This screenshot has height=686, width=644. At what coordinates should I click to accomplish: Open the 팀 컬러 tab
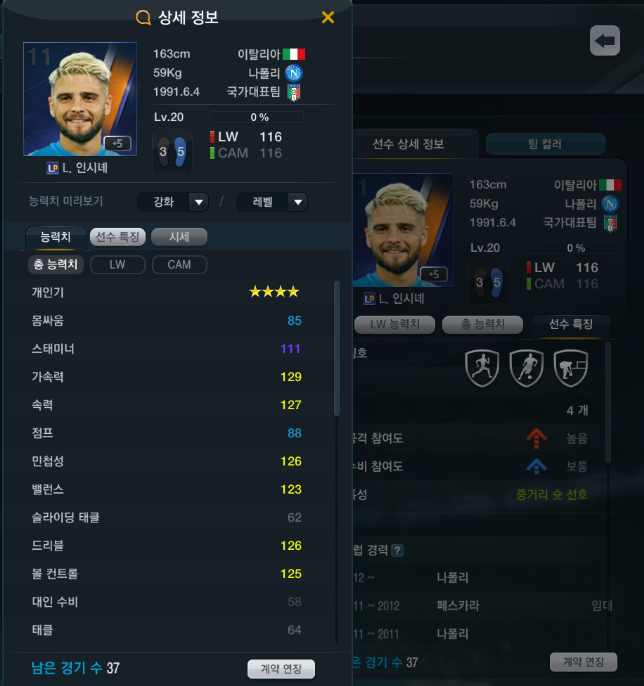tap(545, 144)
